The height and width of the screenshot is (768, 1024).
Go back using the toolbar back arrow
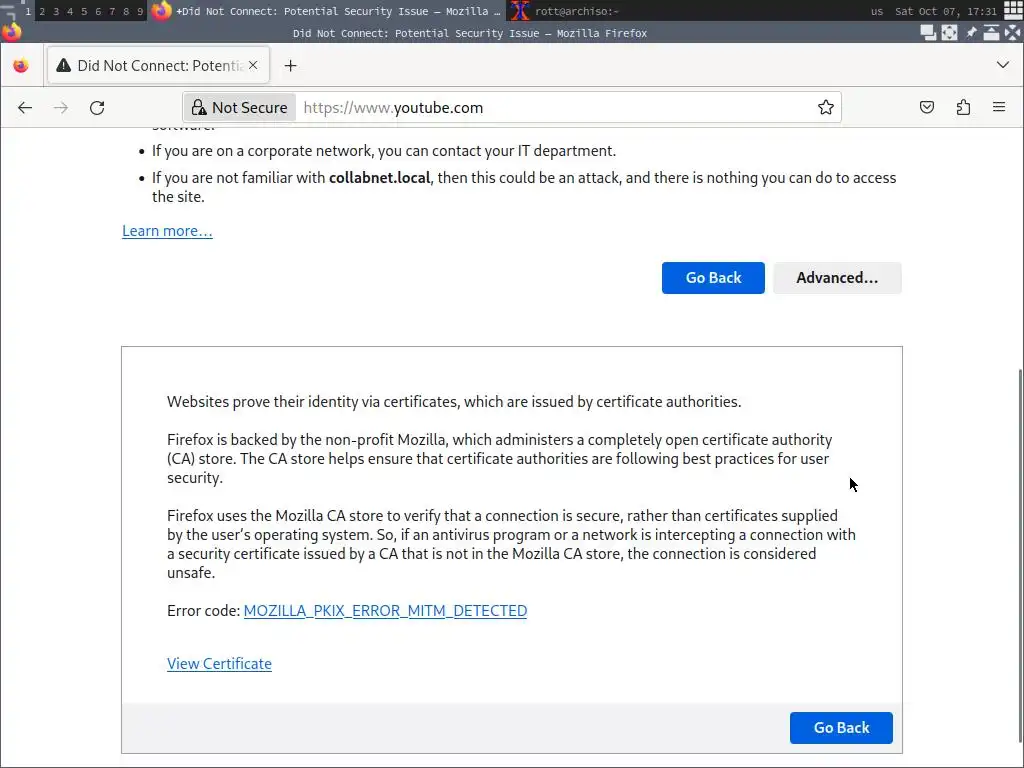tap(25, 108)
